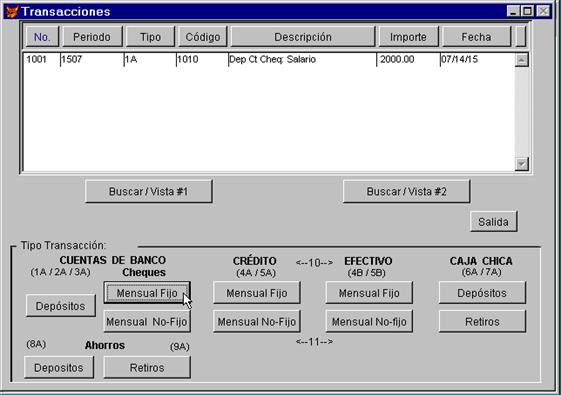The image size is (561, 395).
Task: Click the list scrollbar up arrow
Action: 522,60
